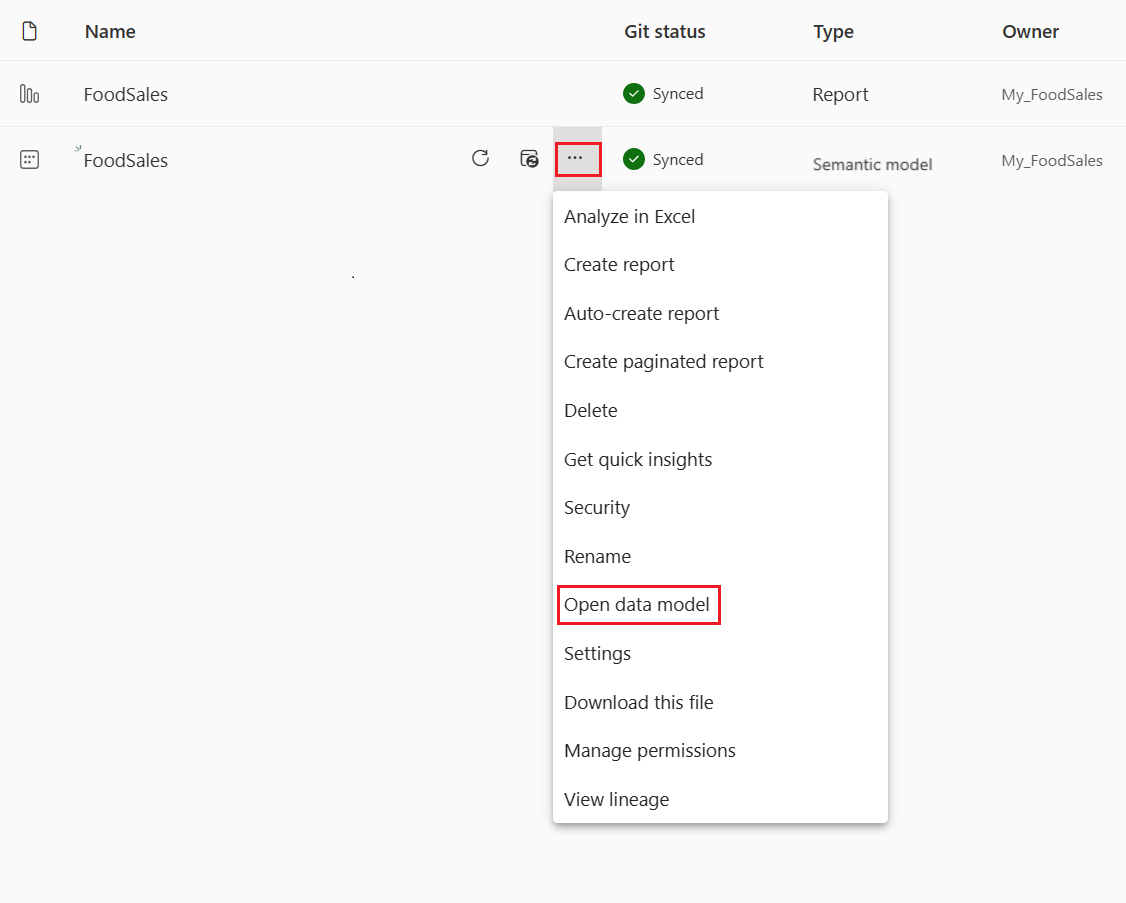Viewport: 1126px width, 903px height.
Task: Choose Create paginated report
Action: 663,361
